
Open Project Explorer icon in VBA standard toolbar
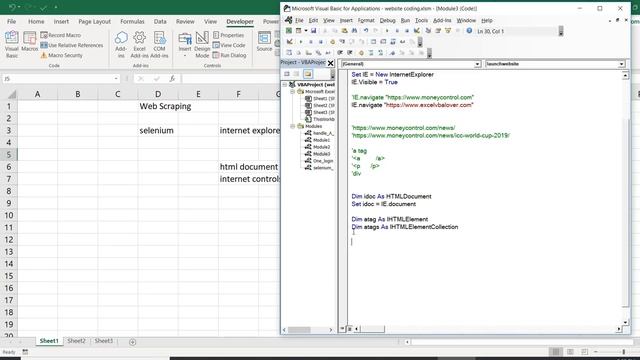point(428,31)
